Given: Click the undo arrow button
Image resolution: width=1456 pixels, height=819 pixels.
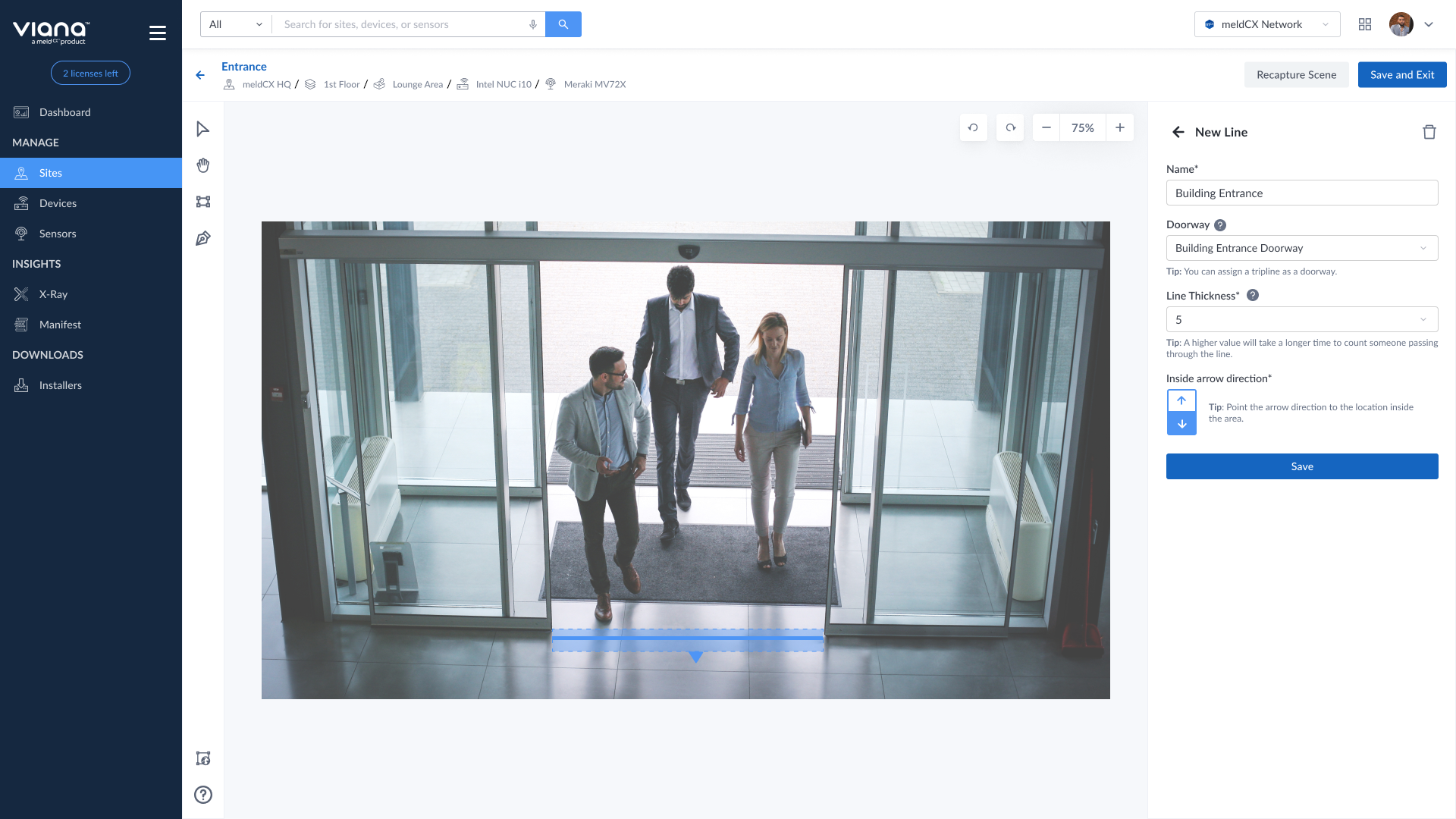Looking at the screenshot, I should 973,127.
